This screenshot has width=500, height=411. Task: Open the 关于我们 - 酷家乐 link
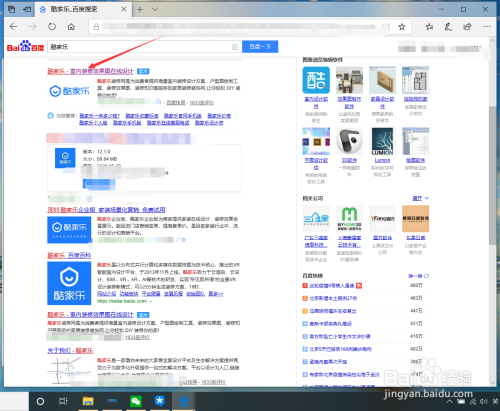[x=70, y=351]
